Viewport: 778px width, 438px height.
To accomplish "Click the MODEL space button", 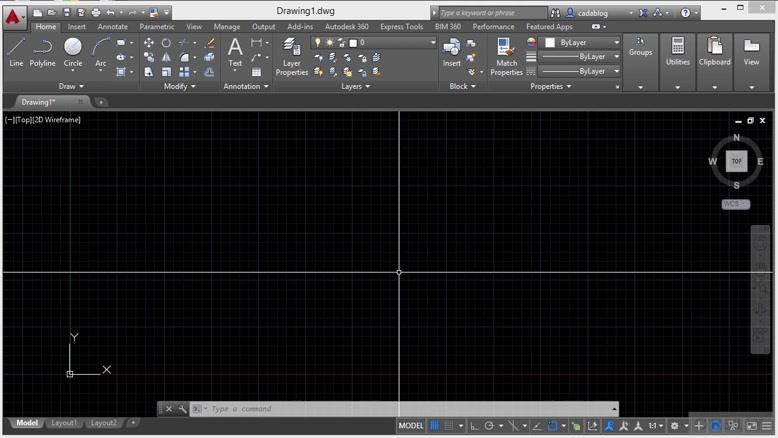I will 411,426.
